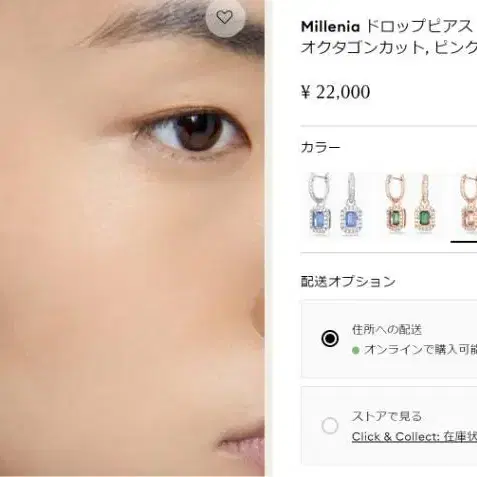Screen dimensions: 477x477
Task: Click the store pickup option card background
Action: pos(389,425)
